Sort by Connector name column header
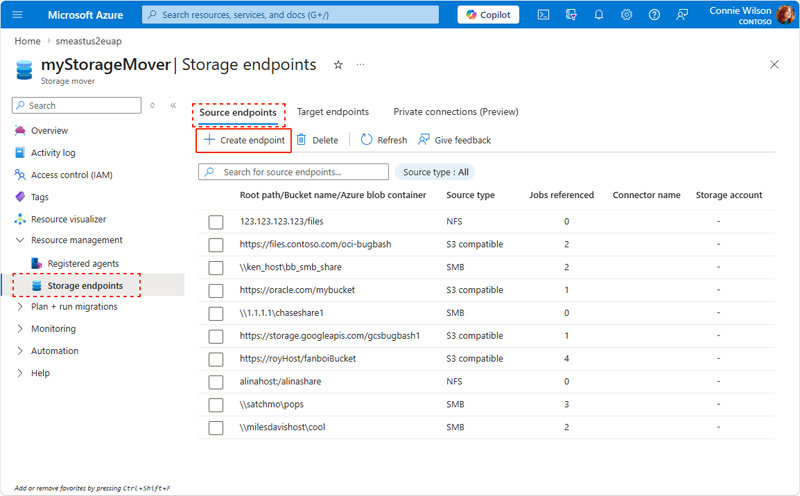The width and height of the screenshot is (800, 496). (x=646, y=195)
